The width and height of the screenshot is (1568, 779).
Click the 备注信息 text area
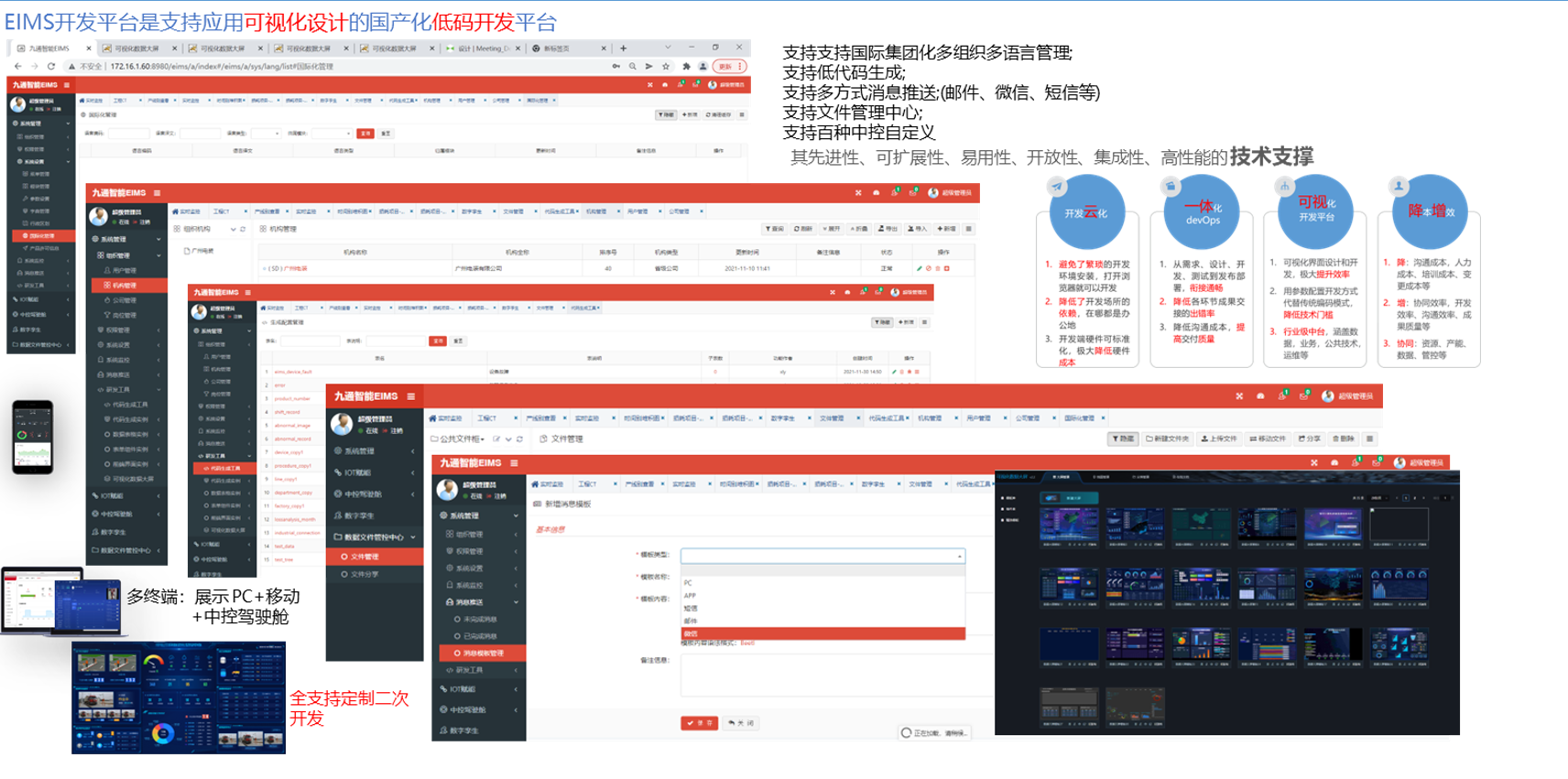[836, 676]
